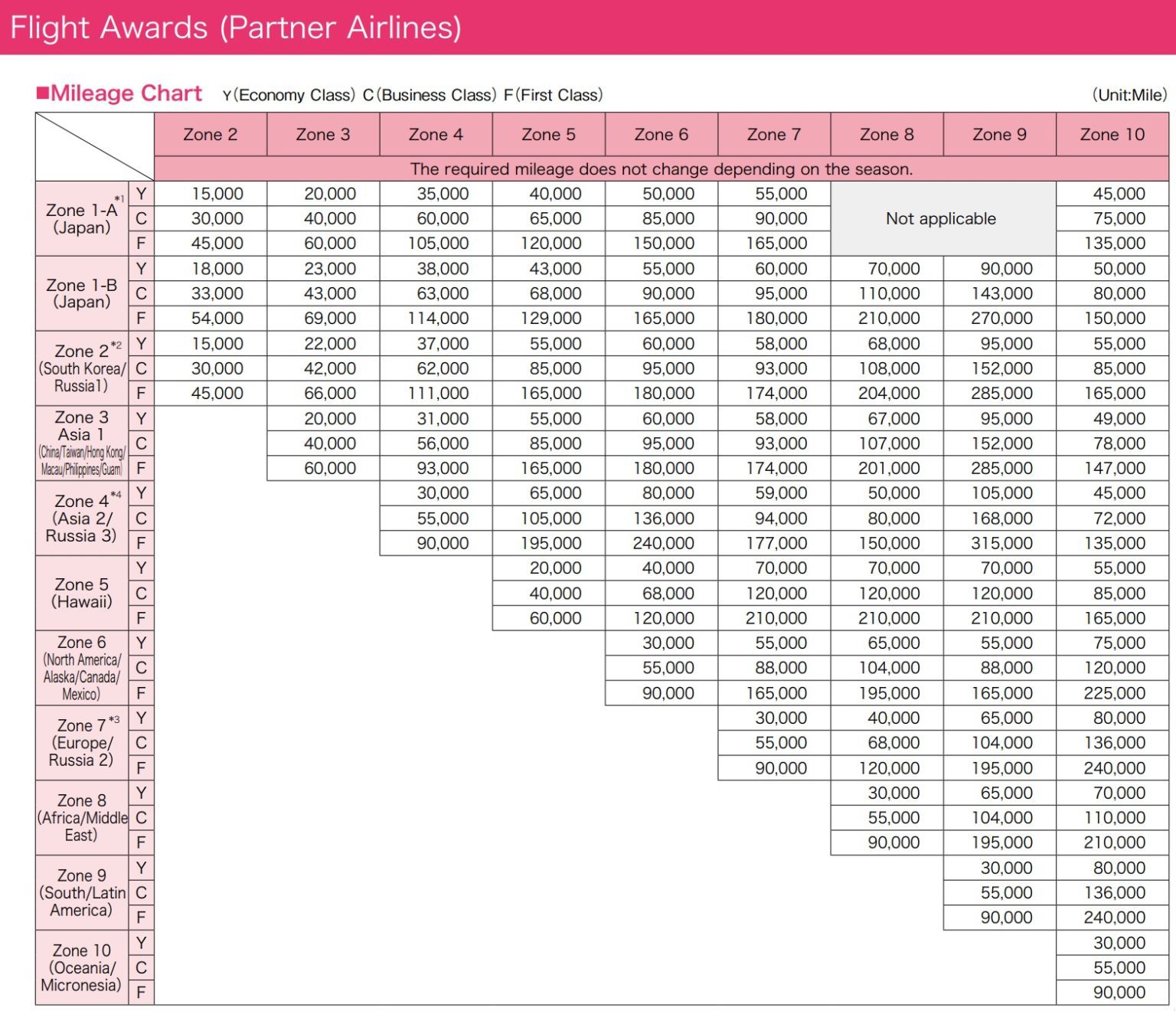The width and height of the screenshot is (1176, 1011).
Task: Select the Zone 10 column header
Action: point(1112,135)
